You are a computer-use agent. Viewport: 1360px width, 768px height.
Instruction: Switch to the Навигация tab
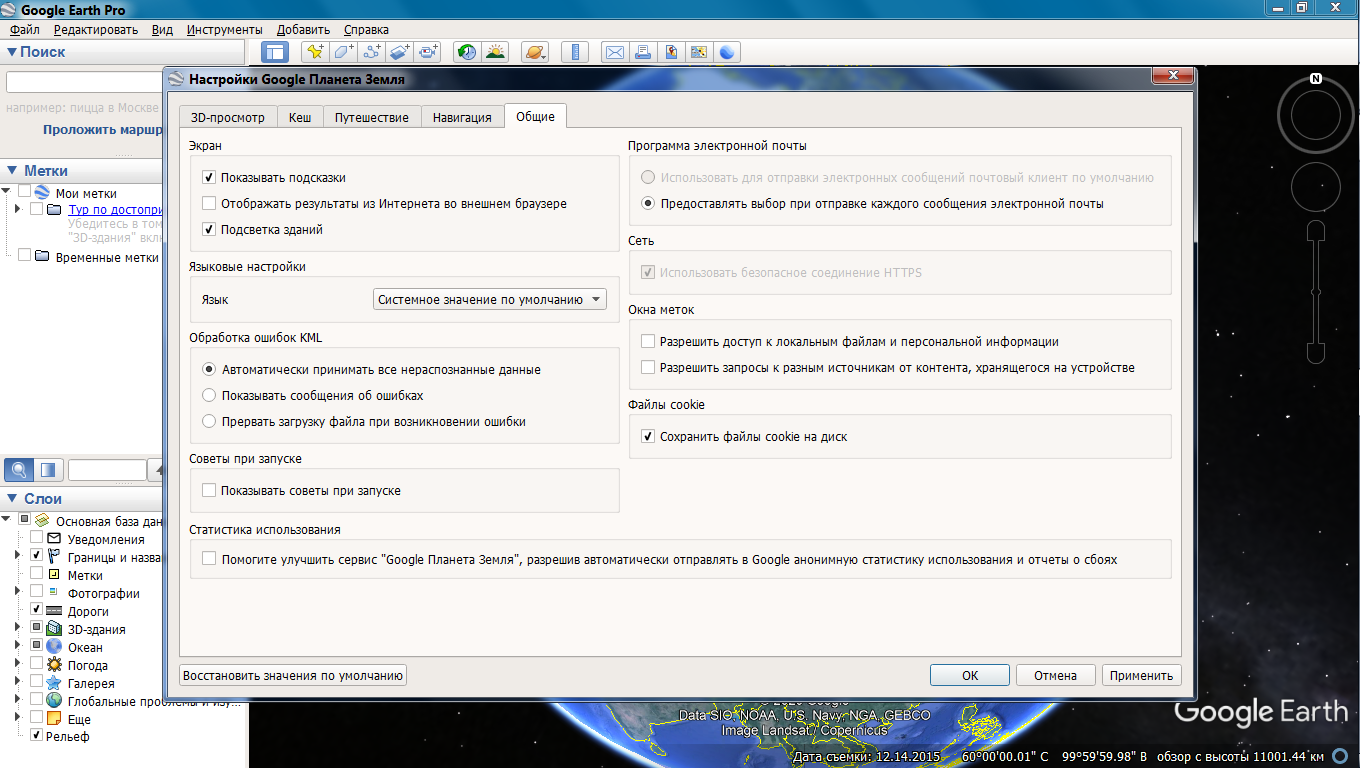[x=462, y=117]
